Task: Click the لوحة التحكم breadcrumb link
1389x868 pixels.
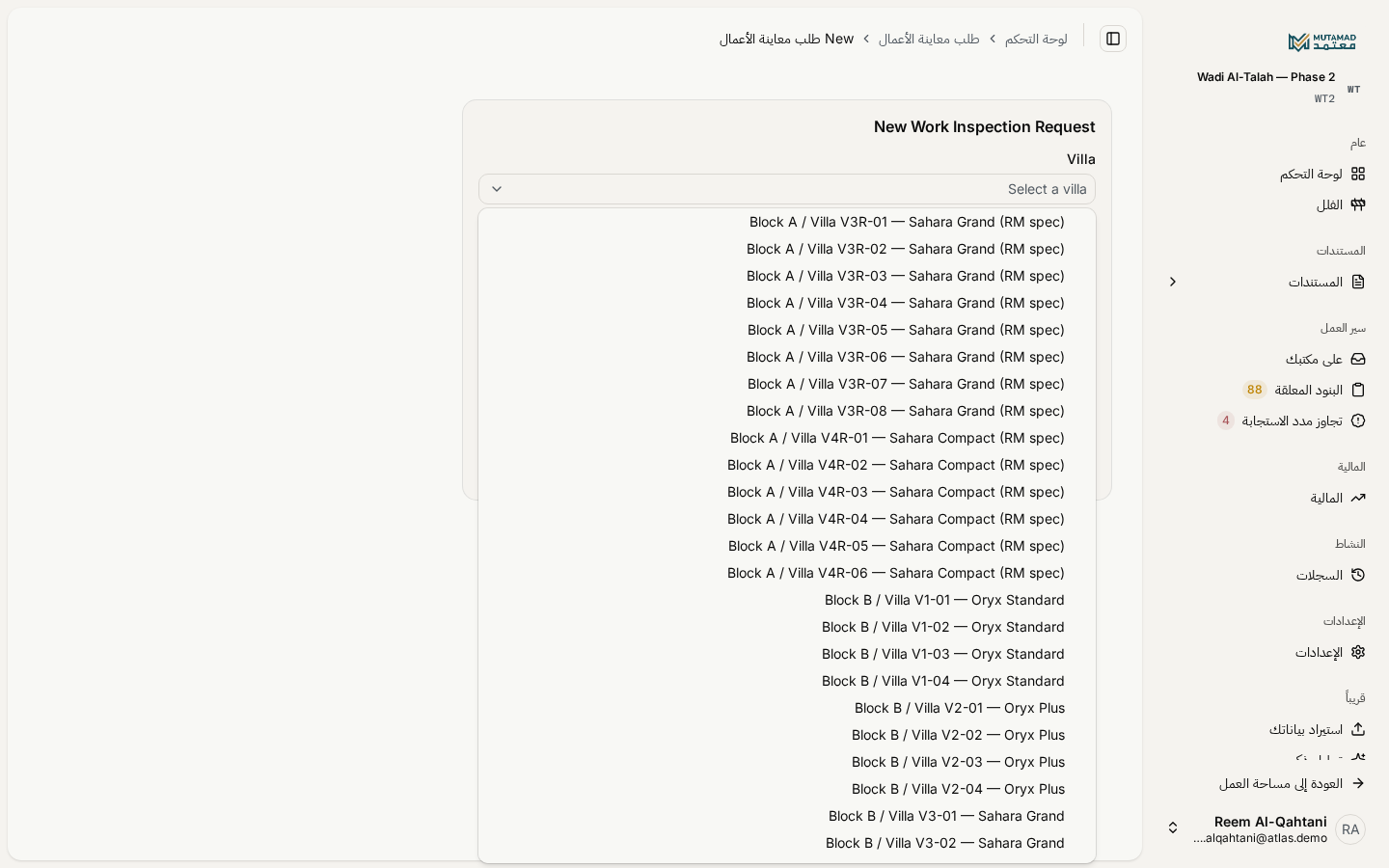Action: (x=1036, y=39)
